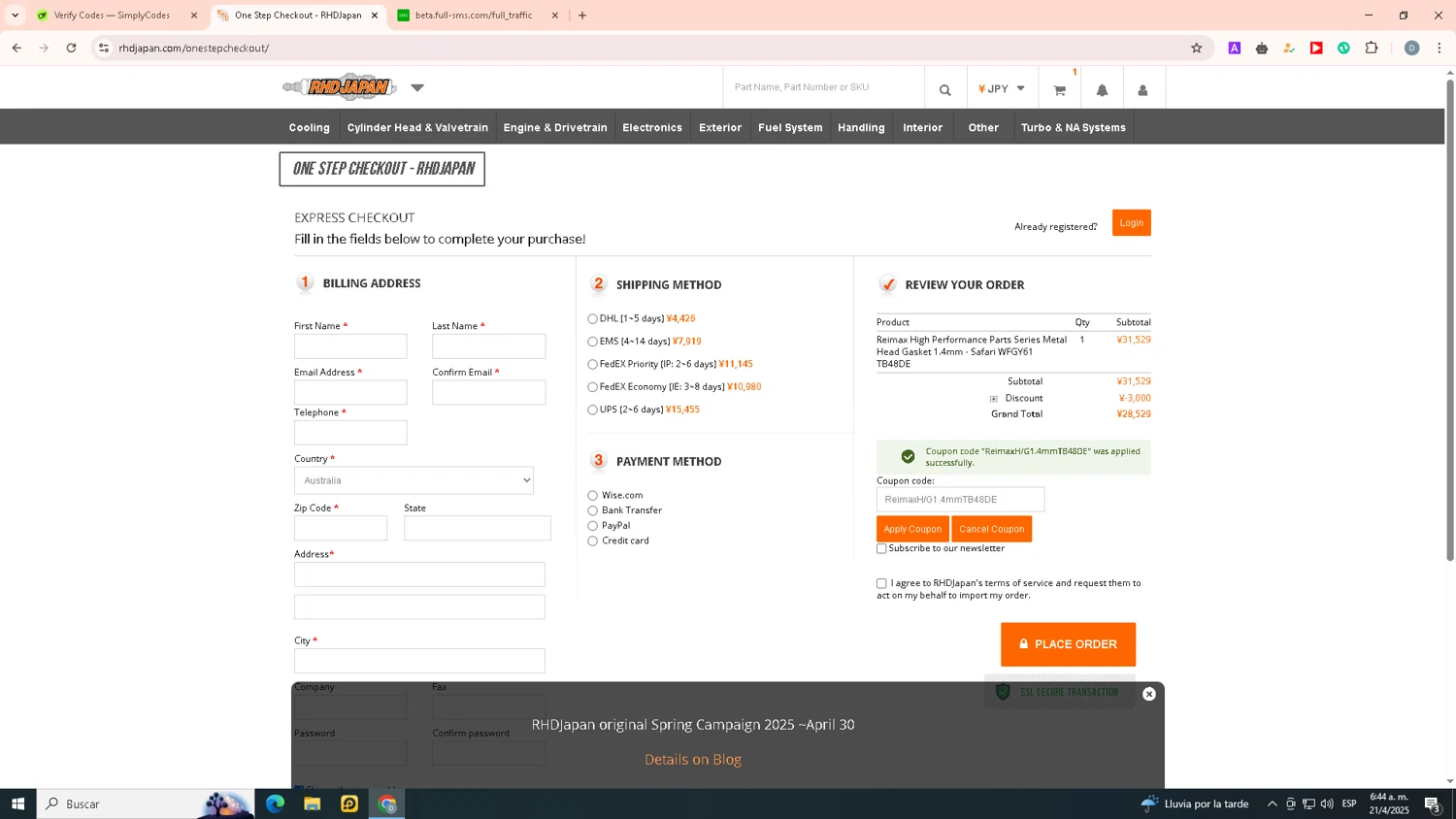The image size is (1456, 819).
Task: Open the Cooling category menu
Action: point(310,127)
